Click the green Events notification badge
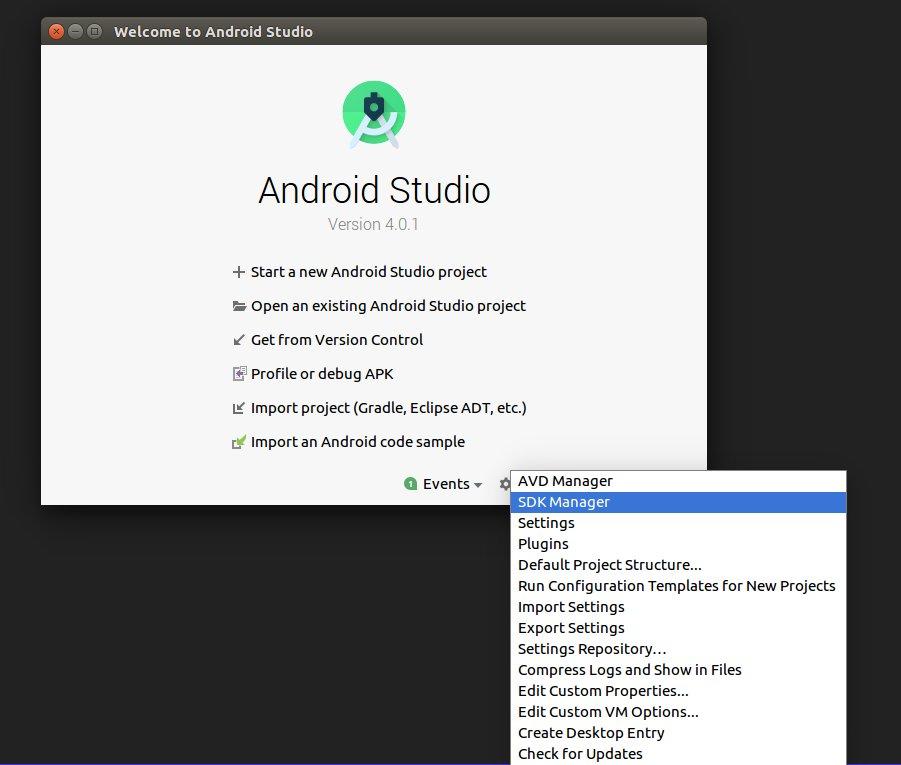 [410, 484]
